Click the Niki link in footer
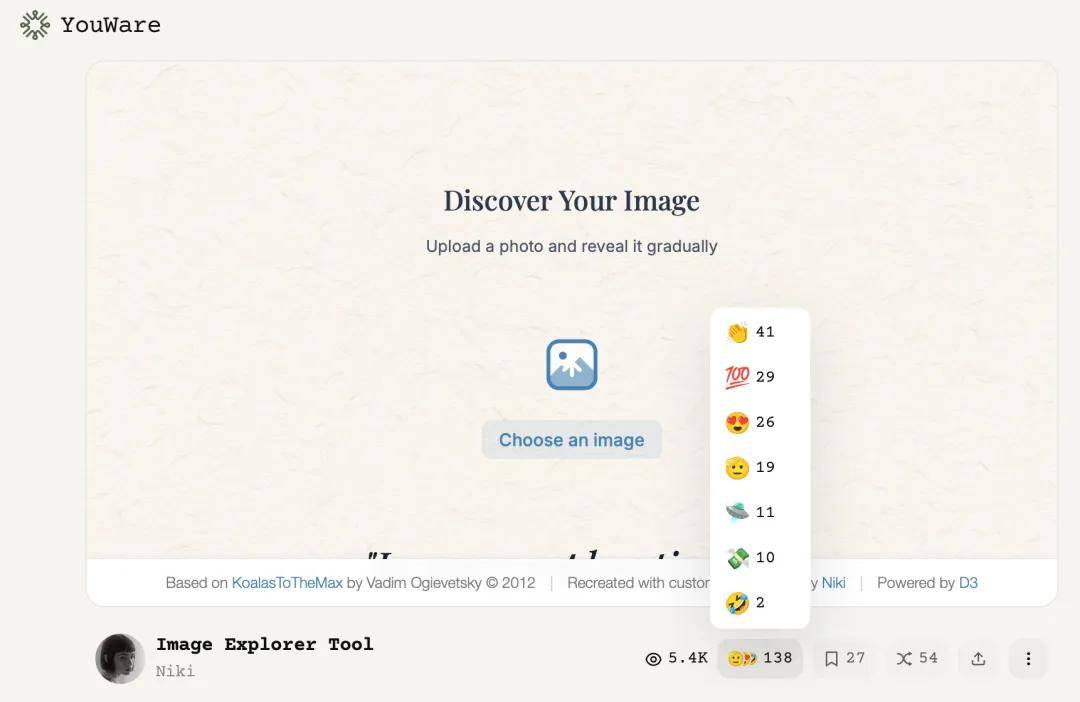 point(833,582)
